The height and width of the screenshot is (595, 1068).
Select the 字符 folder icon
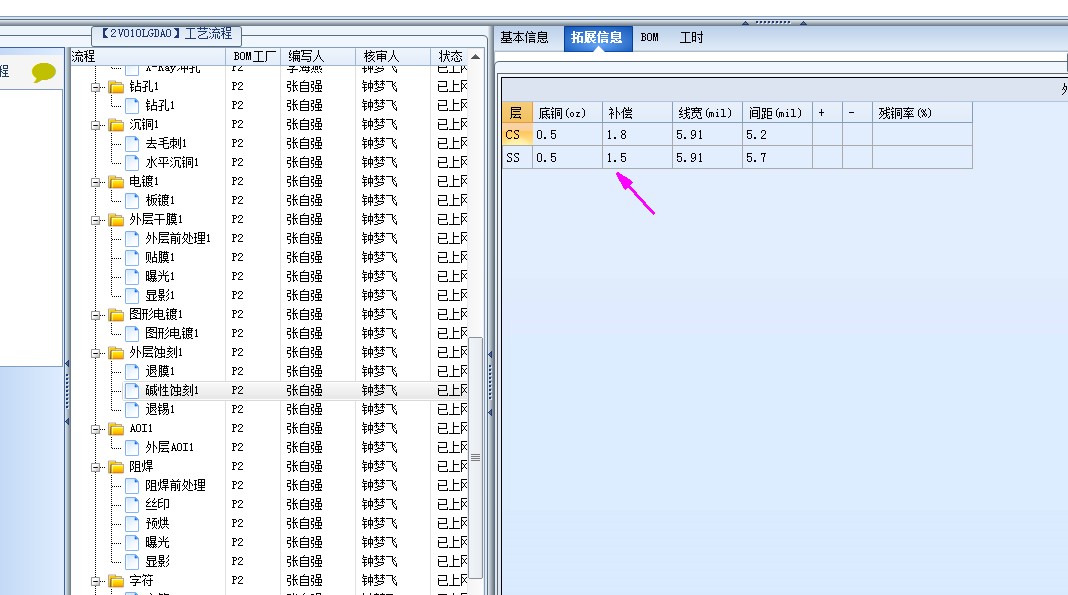pos(116,581)
